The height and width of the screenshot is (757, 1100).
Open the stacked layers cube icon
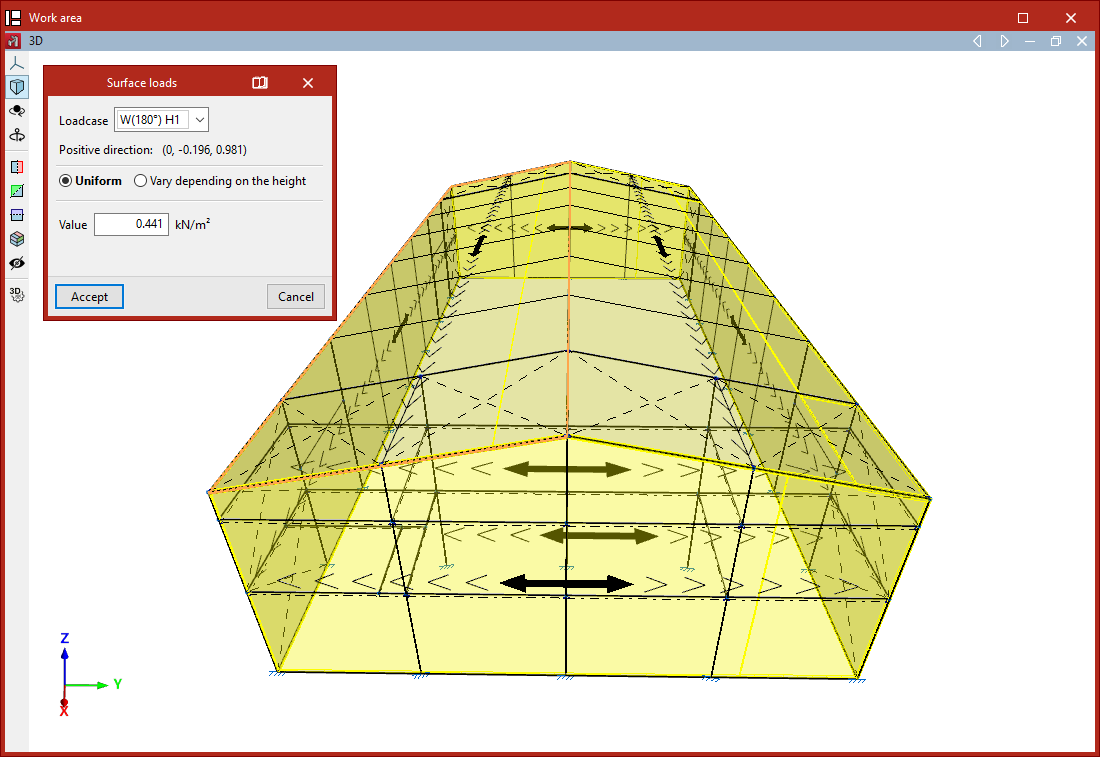17,239
